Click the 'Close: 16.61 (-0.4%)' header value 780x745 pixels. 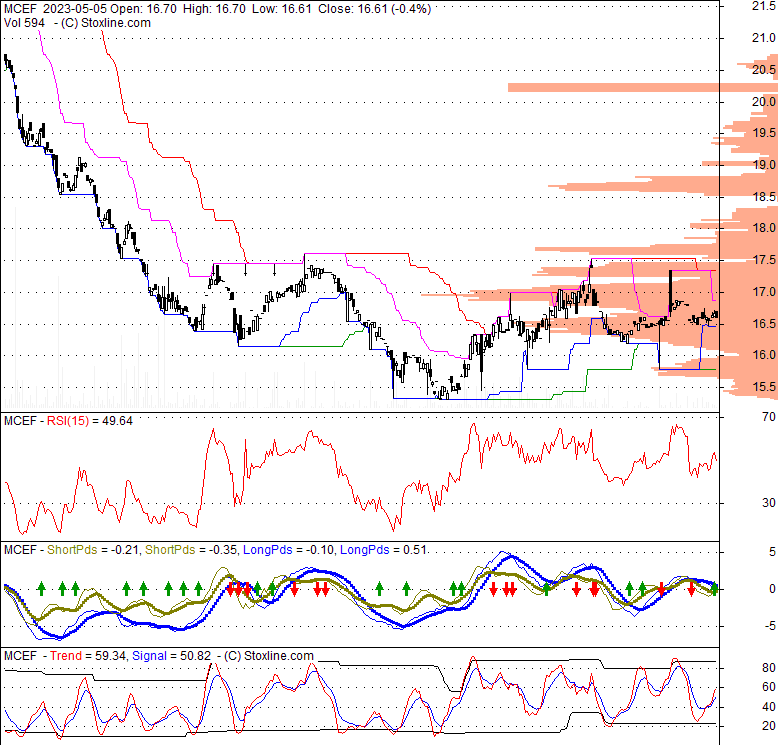[x=375, y=9]
